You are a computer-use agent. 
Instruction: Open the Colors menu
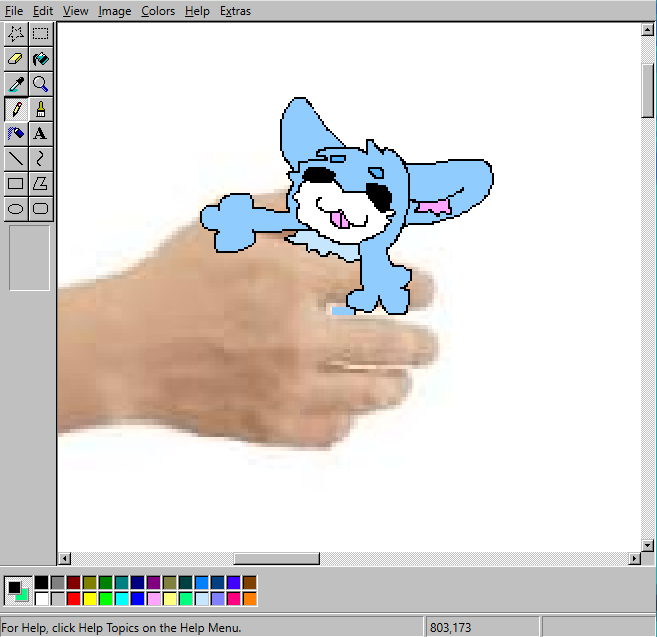point(158,11)
